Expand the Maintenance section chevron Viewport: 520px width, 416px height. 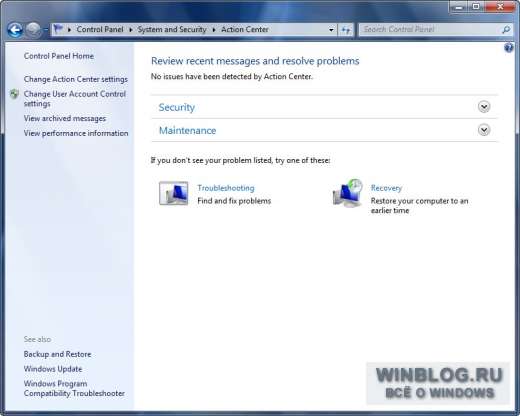[x=484, y=130]
